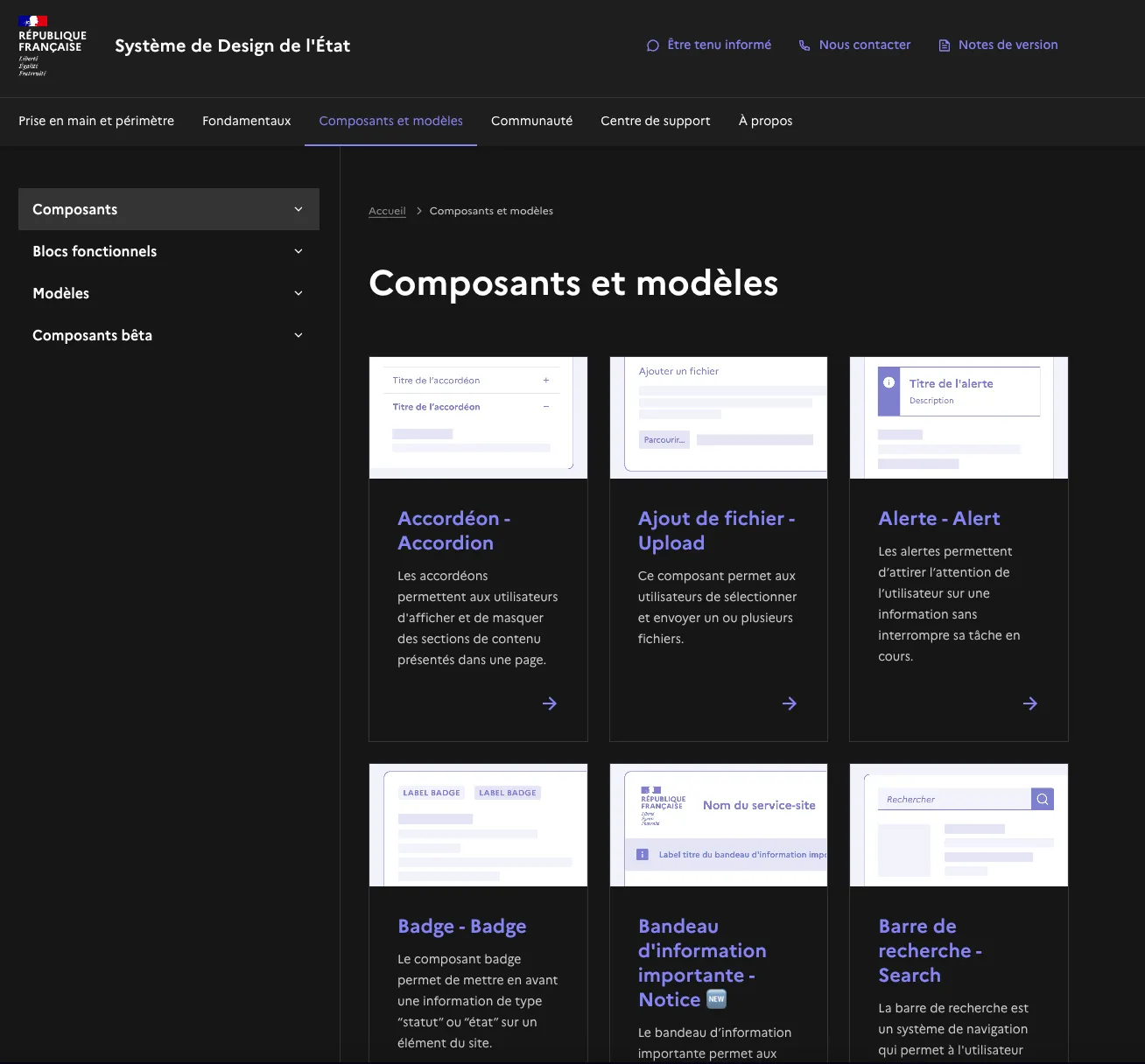Viewport: 1145px width, 1064px height.
Task: Click the Nom du service-site preview thumbnail
Action: 719,825
